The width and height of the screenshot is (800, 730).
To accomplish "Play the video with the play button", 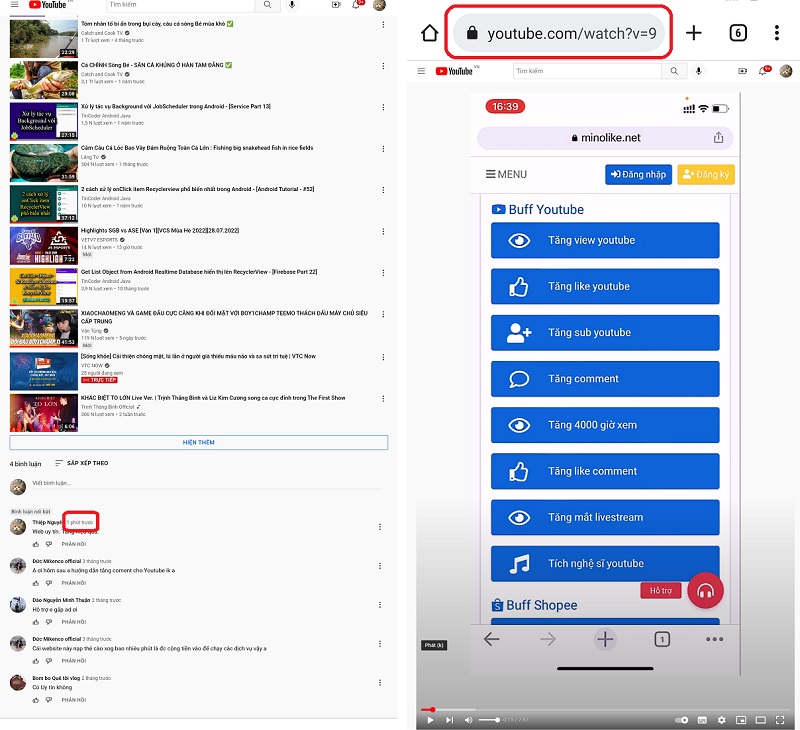I will point(430,720).
